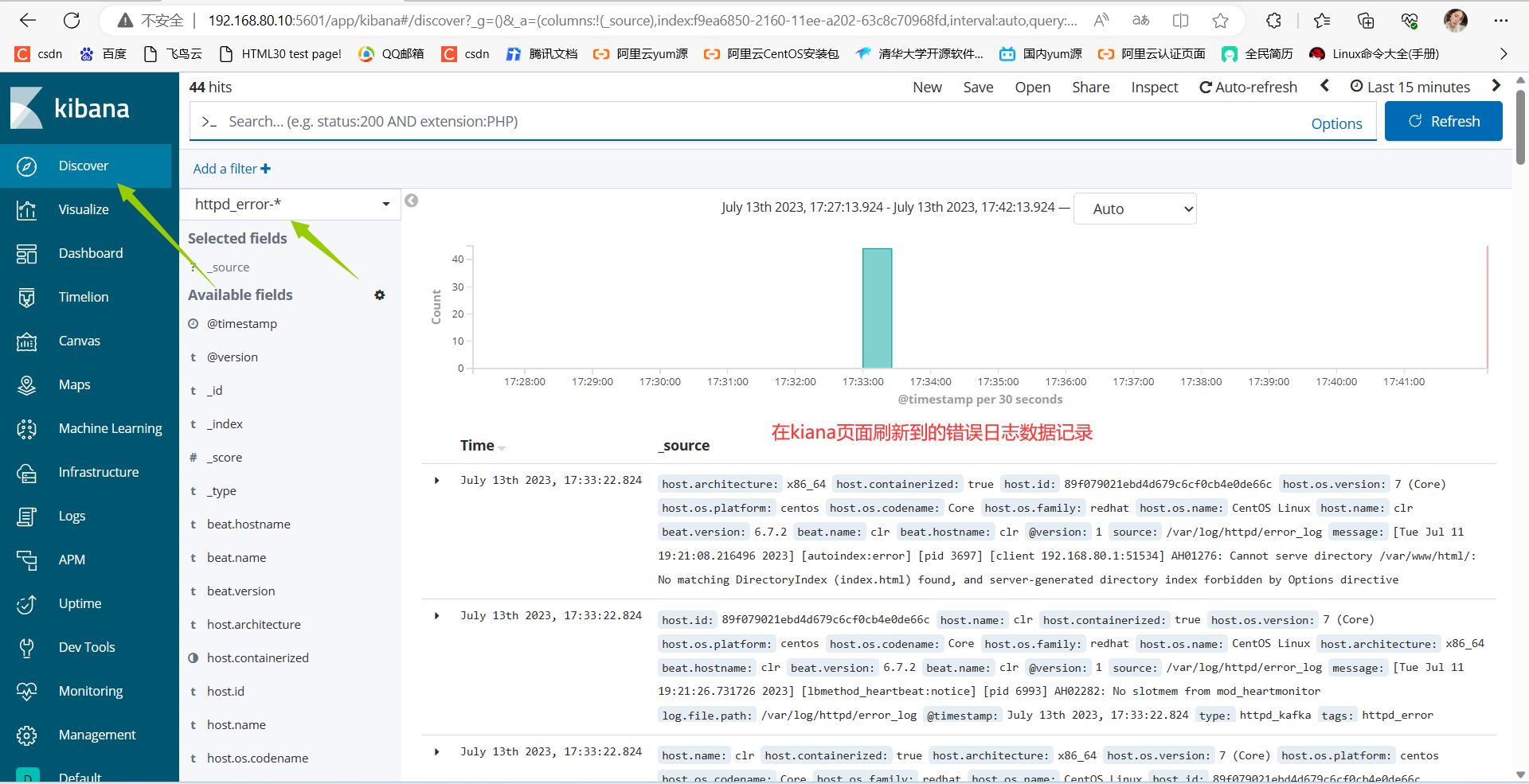Image resolution: width=1529 pixels, height=784 pixels.
Task: Click New in top menu
Action: pos(927,87)
